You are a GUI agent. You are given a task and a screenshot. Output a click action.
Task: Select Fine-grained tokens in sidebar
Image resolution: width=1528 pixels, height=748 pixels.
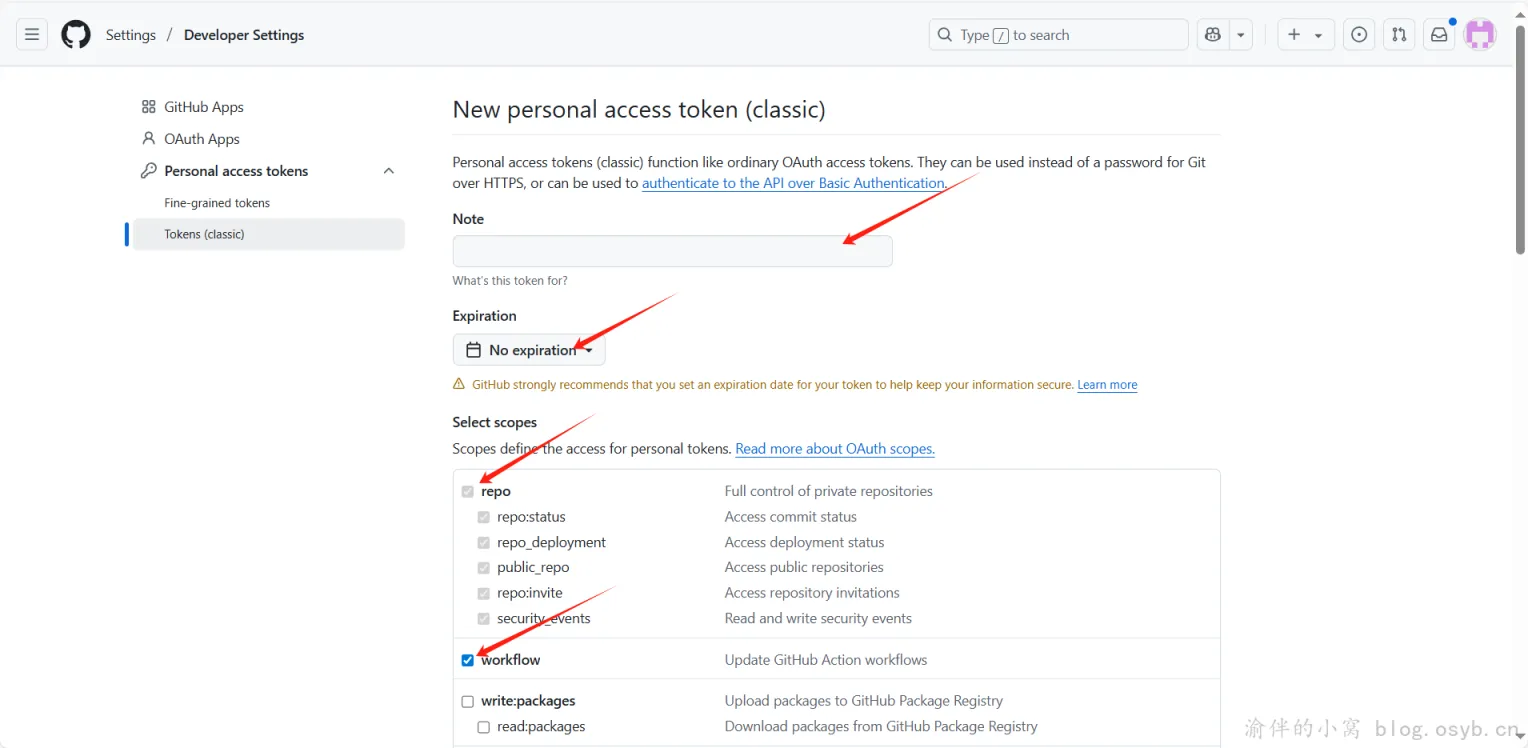[217, 203]
